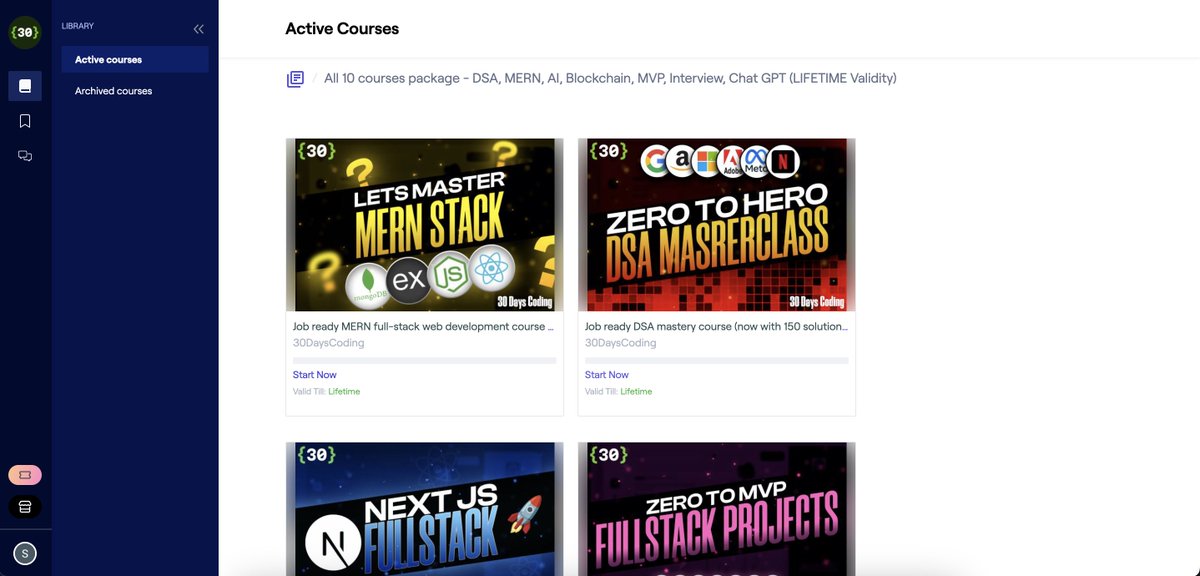Collapse the Library panel with double chevron
The image size is (1200, 576).
198,29
